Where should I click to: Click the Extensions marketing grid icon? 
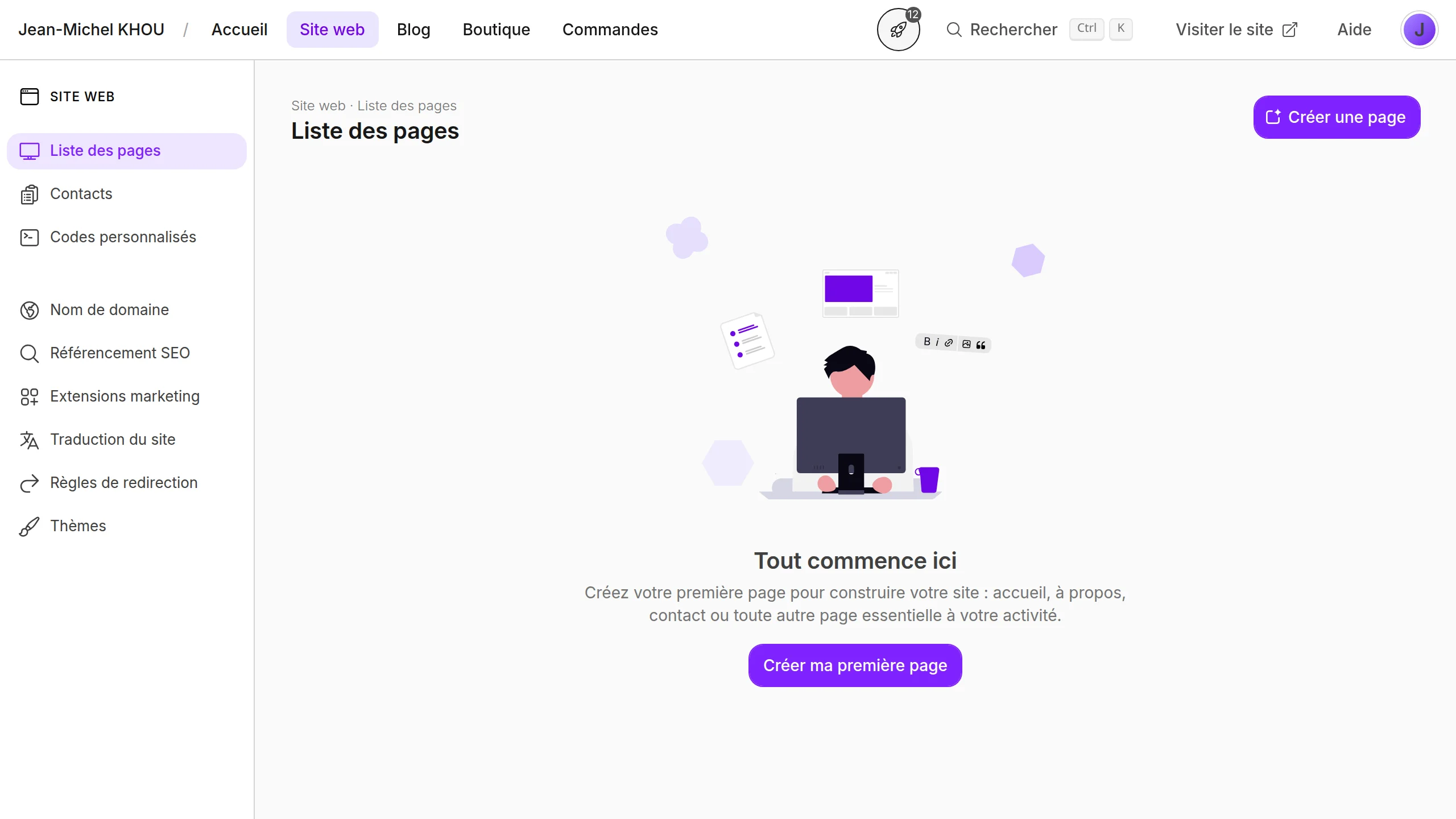point(30,396)
